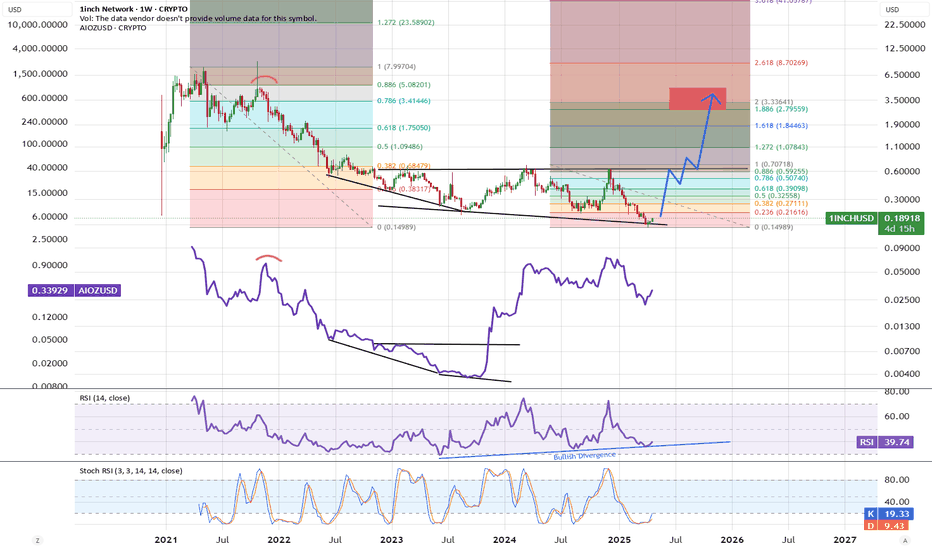The height and width of the screenshot is (550, 932).
Task: Click Fib level 1.272 (1.07843)
Action: 781,147
